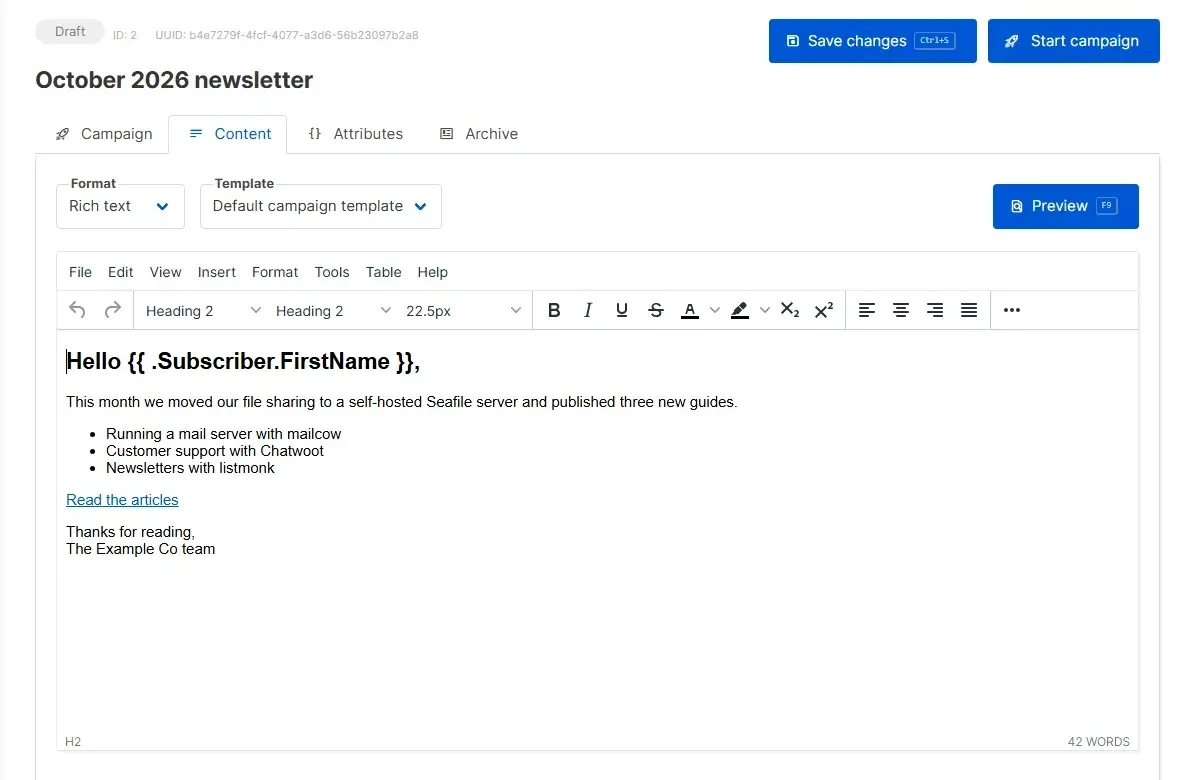Click the subscript icon

coord(790,310)
